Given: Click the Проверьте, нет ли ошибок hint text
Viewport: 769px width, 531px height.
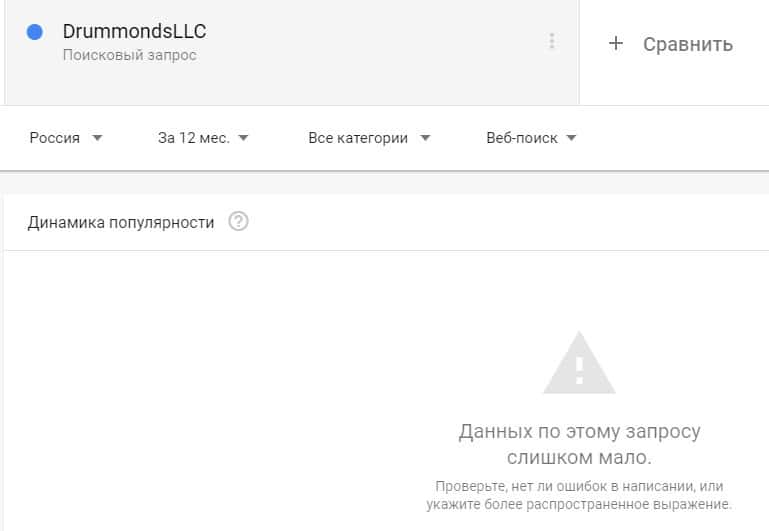Looking at the screenshot, I should (x=579, y=495).
